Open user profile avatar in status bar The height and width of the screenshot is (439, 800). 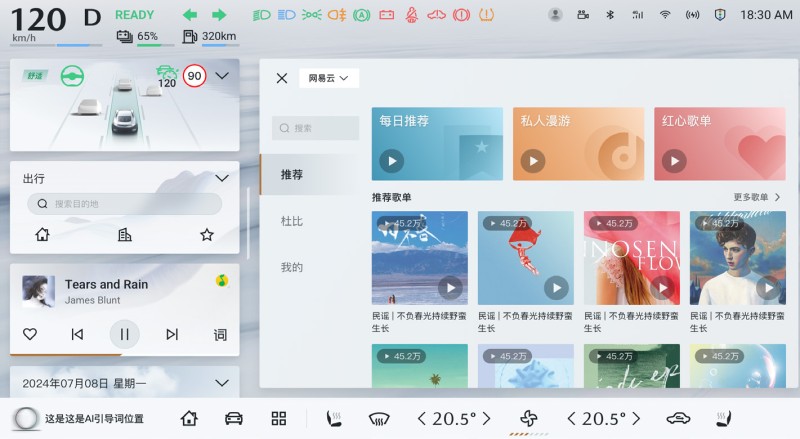coord(555,15)
